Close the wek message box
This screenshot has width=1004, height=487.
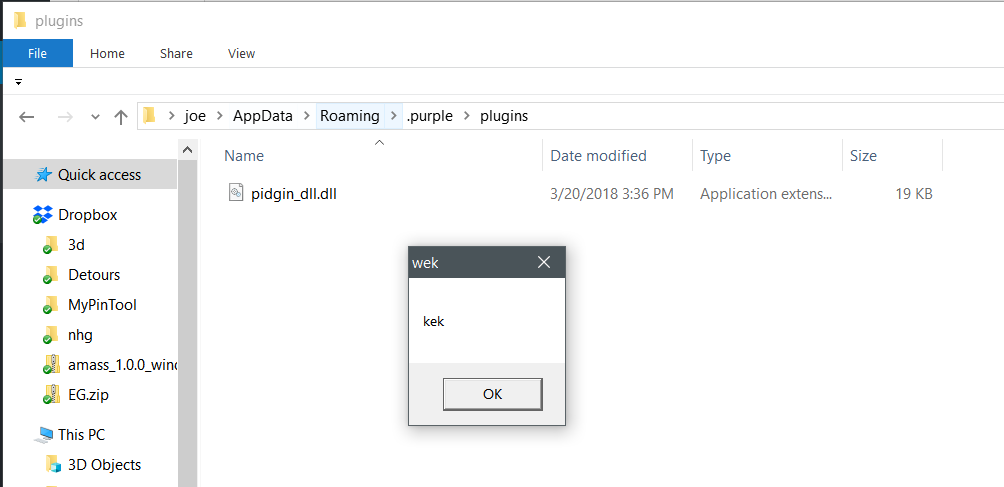[544, 262]
